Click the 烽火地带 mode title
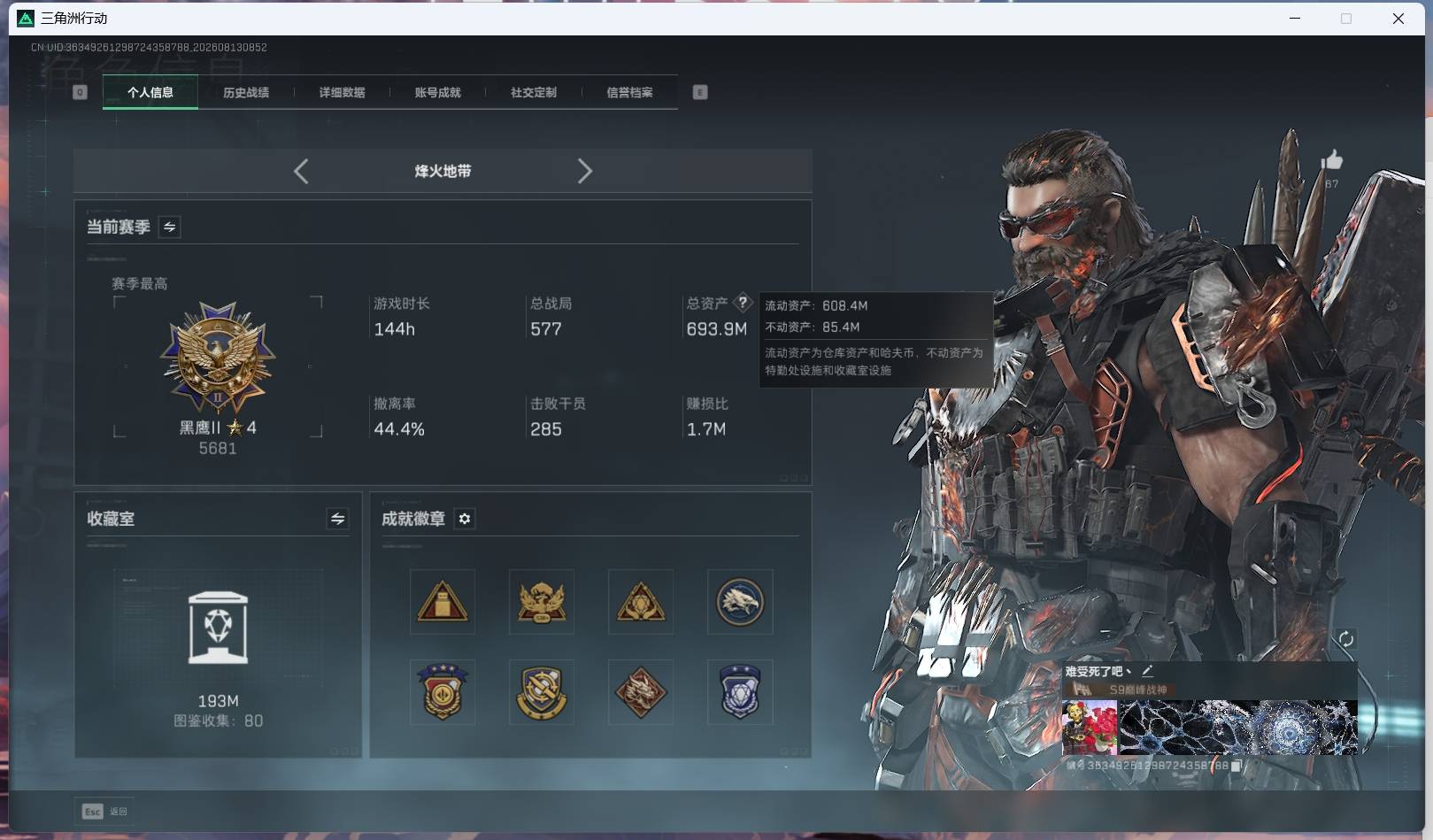Viewport: 1433px width, 840px height. [x=443, y=171]
